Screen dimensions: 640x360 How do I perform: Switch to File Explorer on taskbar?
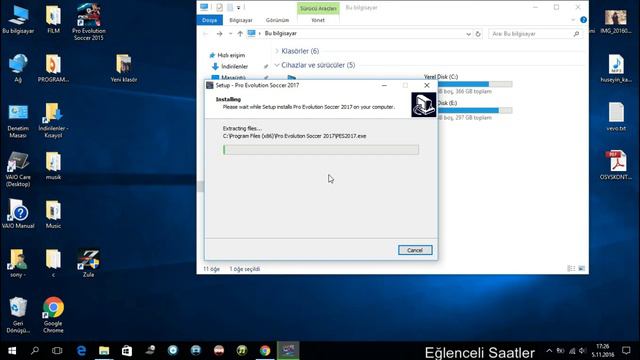click(104, 351)
